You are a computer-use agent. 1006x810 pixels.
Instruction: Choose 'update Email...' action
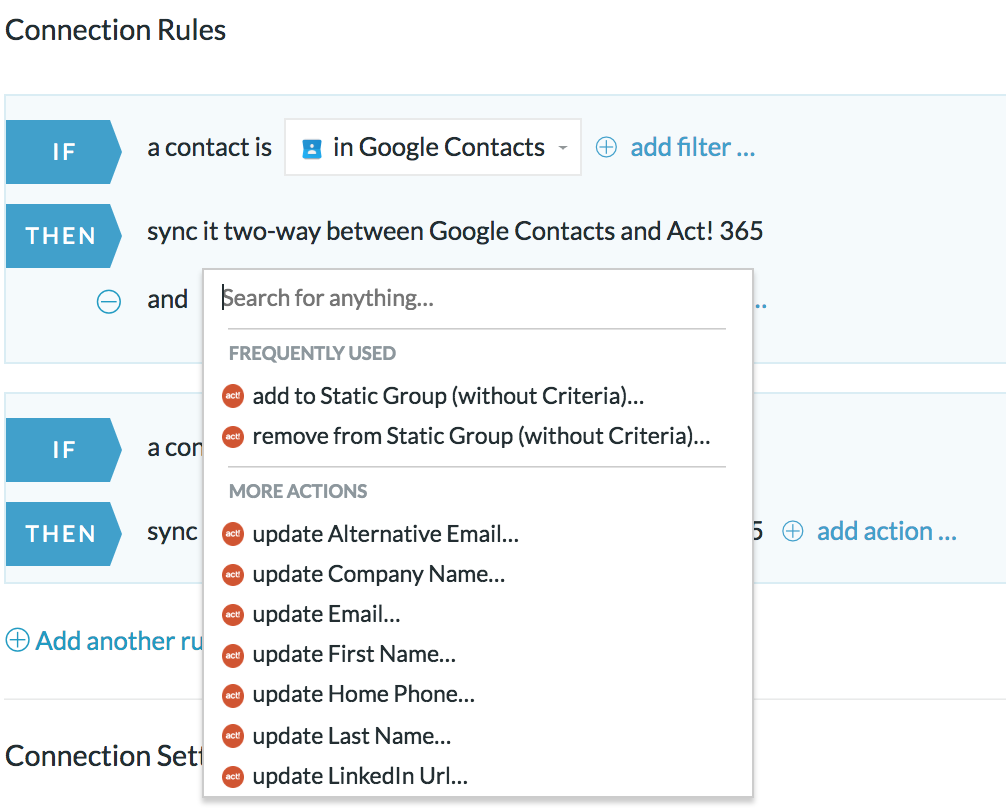click(326, 614)
